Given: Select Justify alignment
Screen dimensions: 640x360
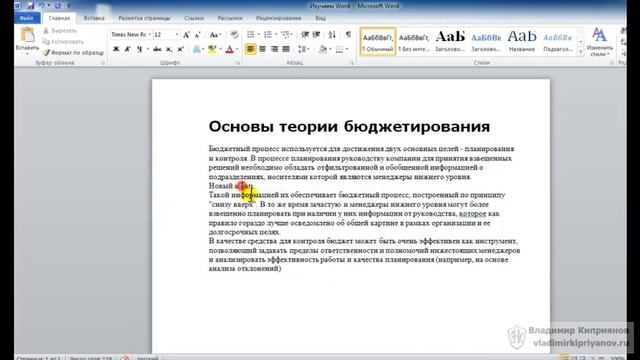Looking at the screenshot, I should pyautogui.click(x=286, y=49).
